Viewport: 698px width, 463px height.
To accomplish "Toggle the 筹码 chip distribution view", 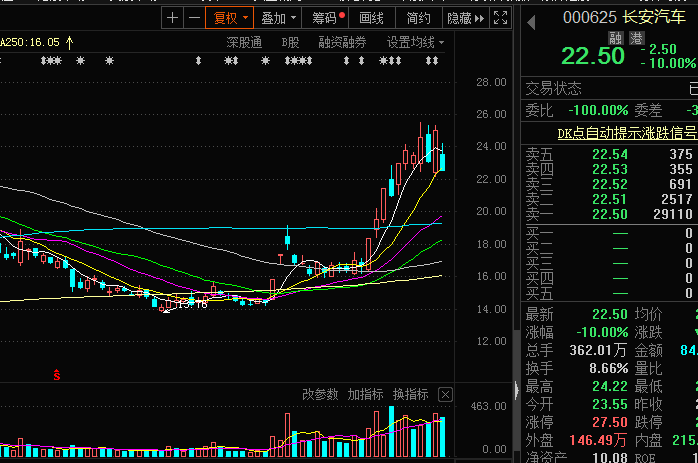I will point(325,18).
